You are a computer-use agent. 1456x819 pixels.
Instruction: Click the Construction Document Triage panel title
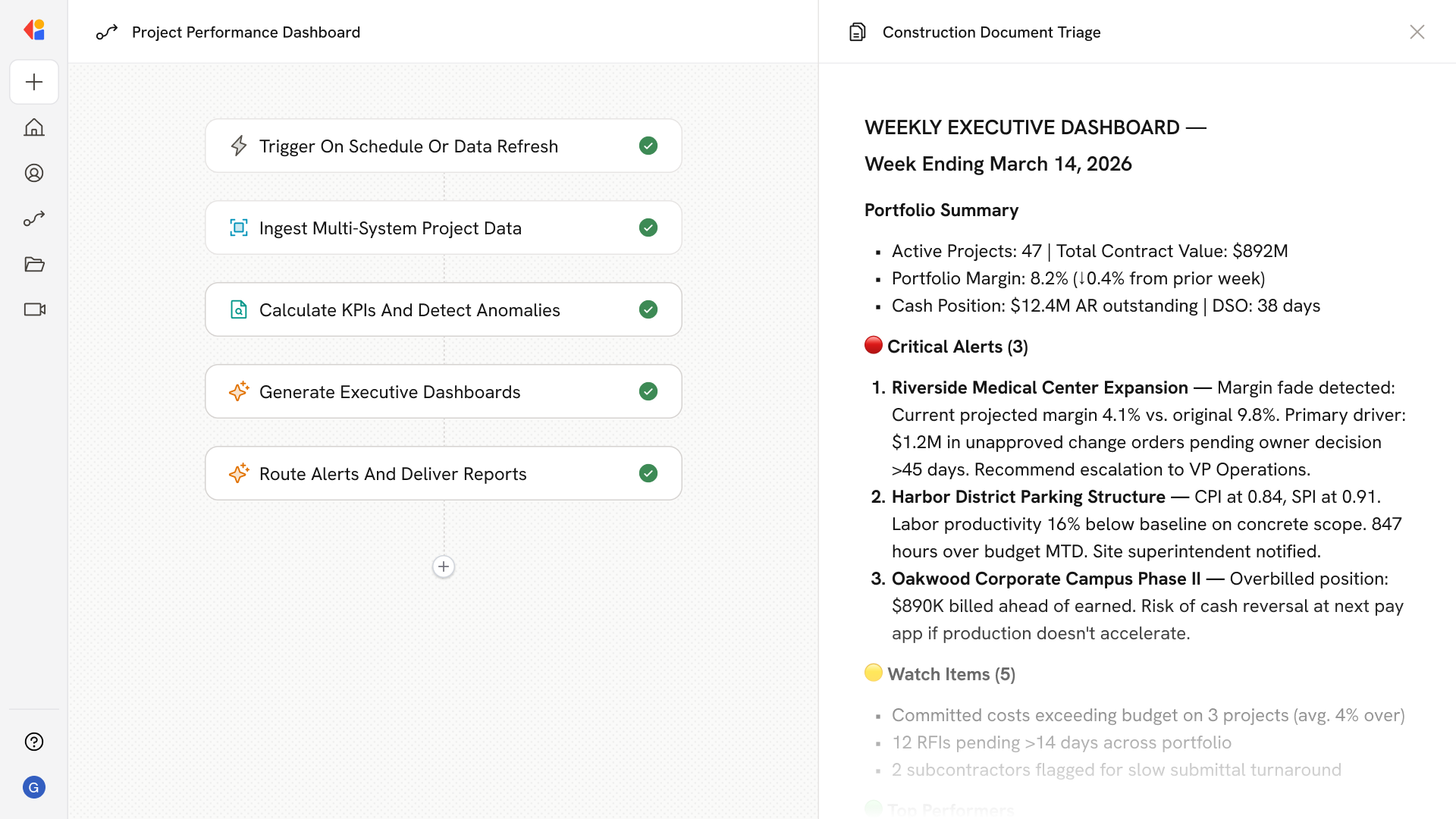coord(991,32)
